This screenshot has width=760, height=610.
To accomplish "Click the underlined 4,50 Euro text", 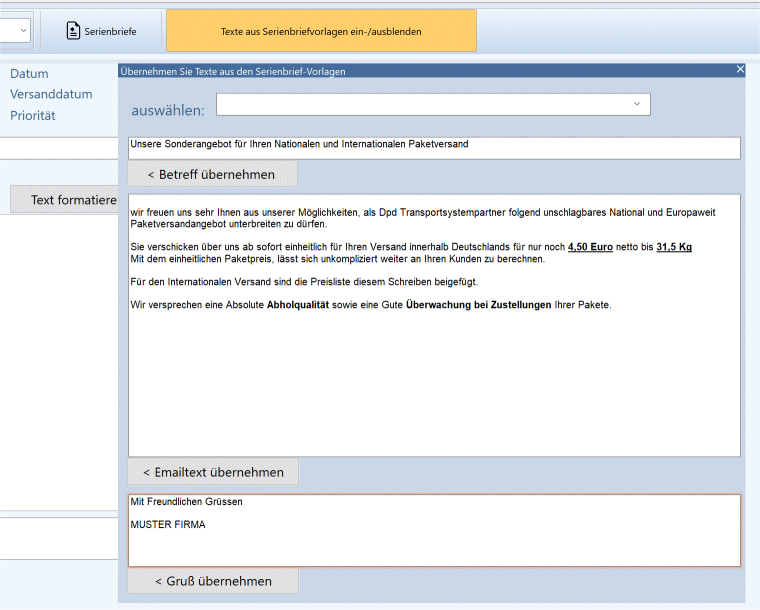I will click(x=590, y=247).
